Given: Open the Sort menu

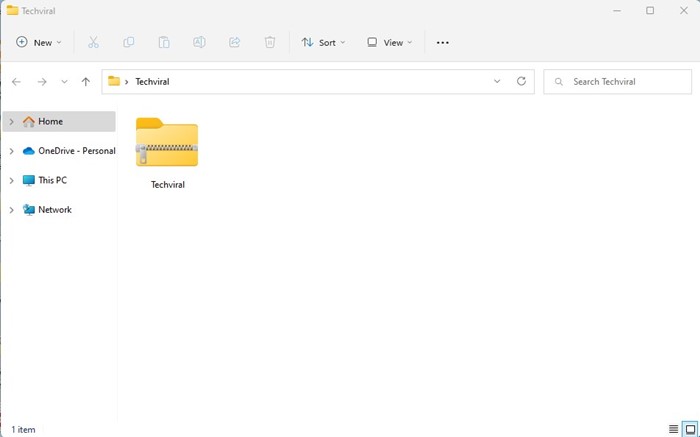Looking at the screenshot, I should [x=323, y=42].
